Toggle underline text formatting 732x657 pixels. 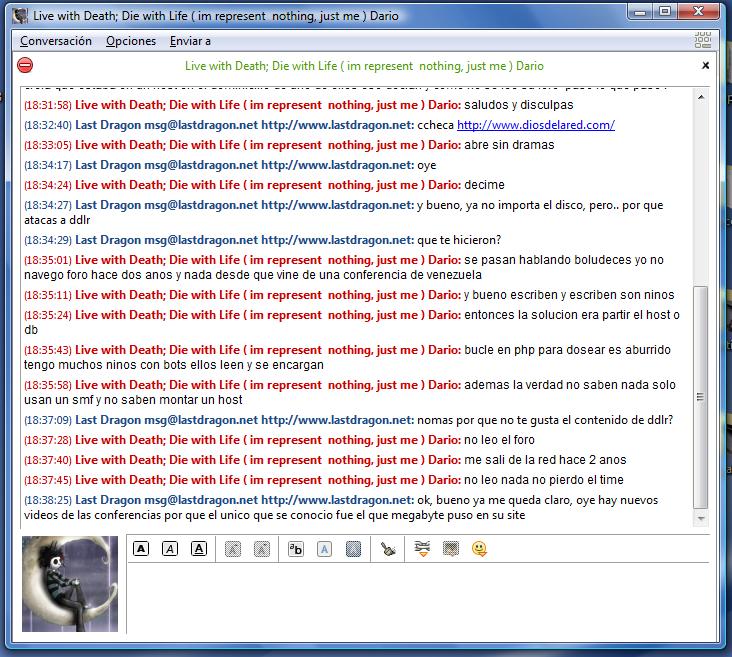pyautogui.click(x=199, y=549)
